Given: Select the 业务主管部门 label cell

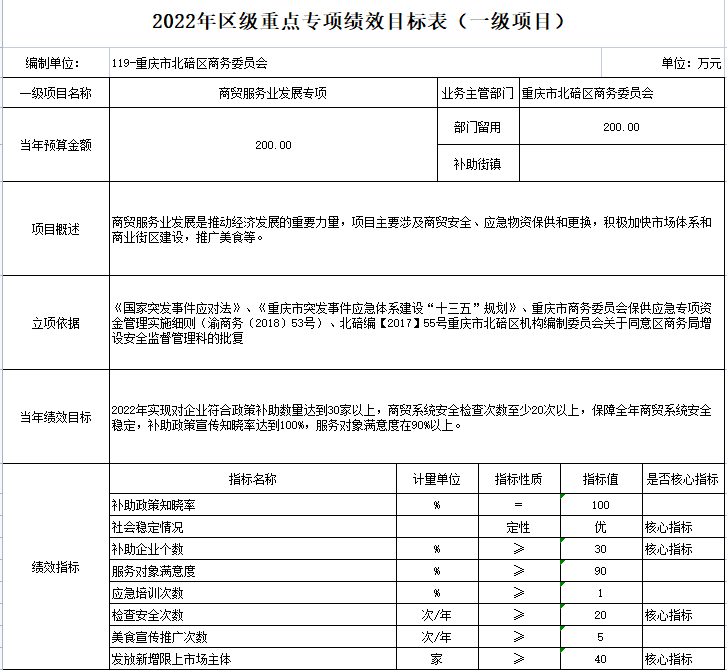Looking at the screenshot, I should point(478,93).
